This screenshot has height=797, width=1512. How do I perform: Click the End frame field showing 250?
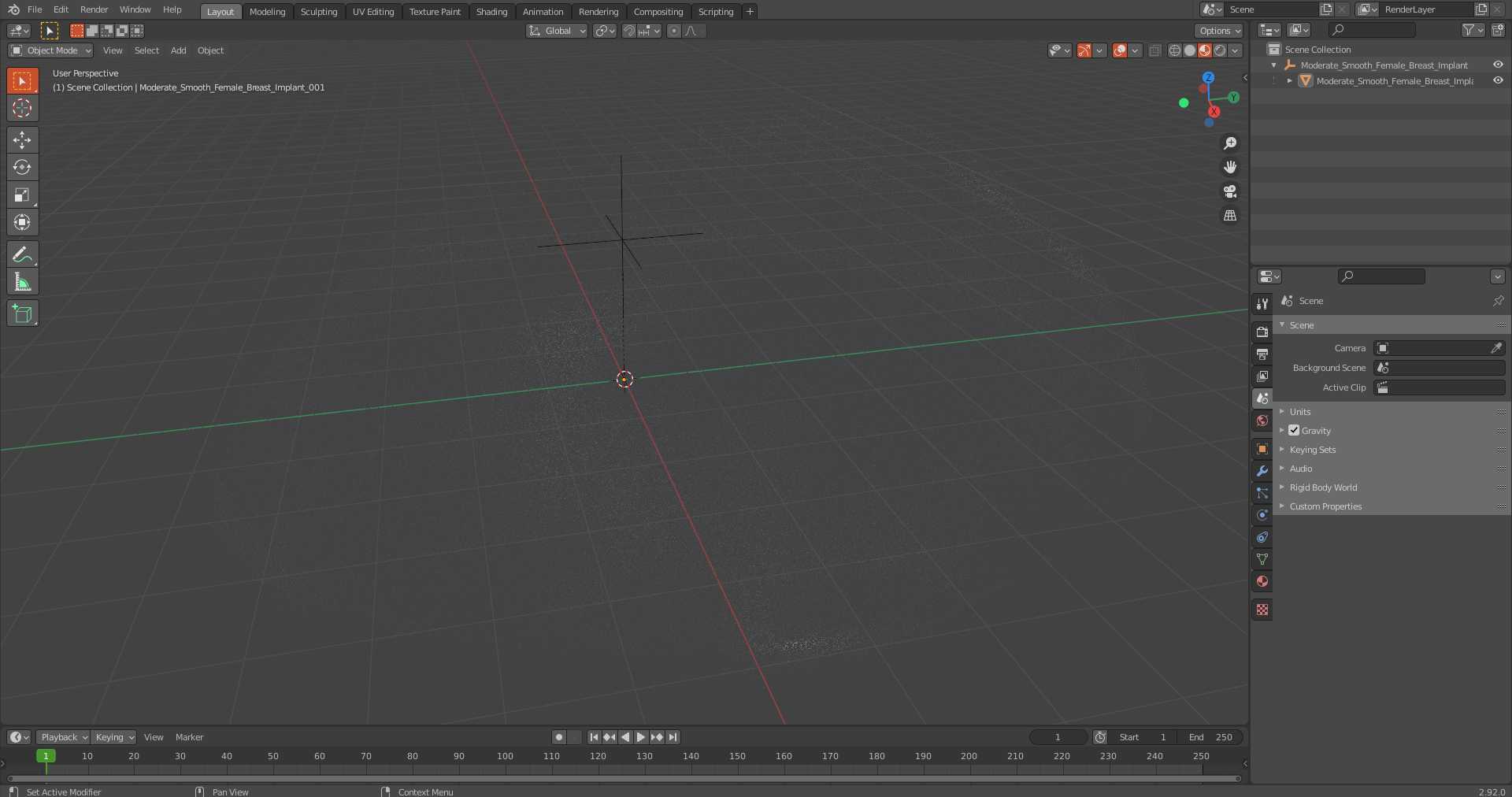click(x=1211, y=737)
